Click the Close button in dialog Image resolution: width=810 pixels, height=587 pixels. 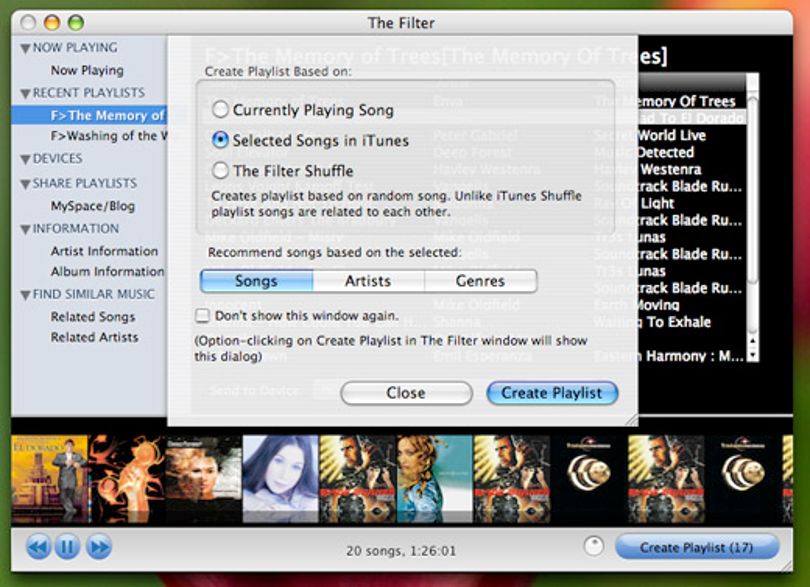(x=406, y=393)
